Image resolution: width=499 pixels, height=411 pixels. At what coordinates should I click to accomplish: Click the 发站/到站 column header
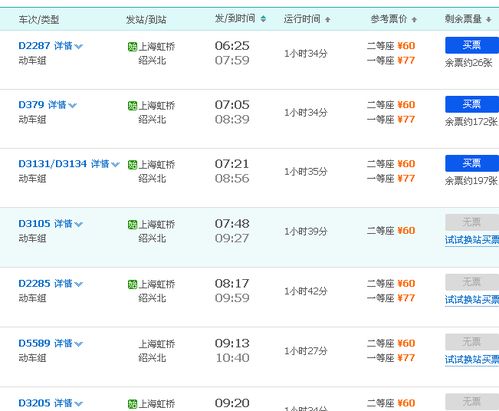(146, 20)
